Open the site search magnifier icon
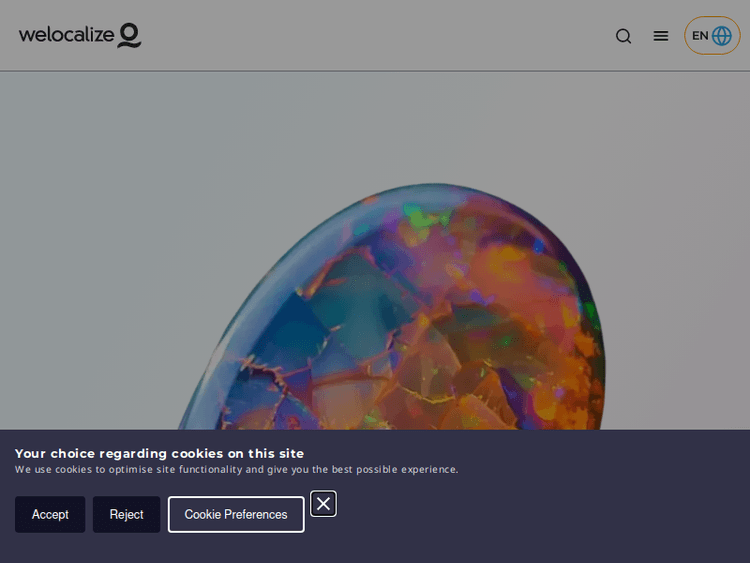This screenshot has height=563, width=750. tap(623, 36)
